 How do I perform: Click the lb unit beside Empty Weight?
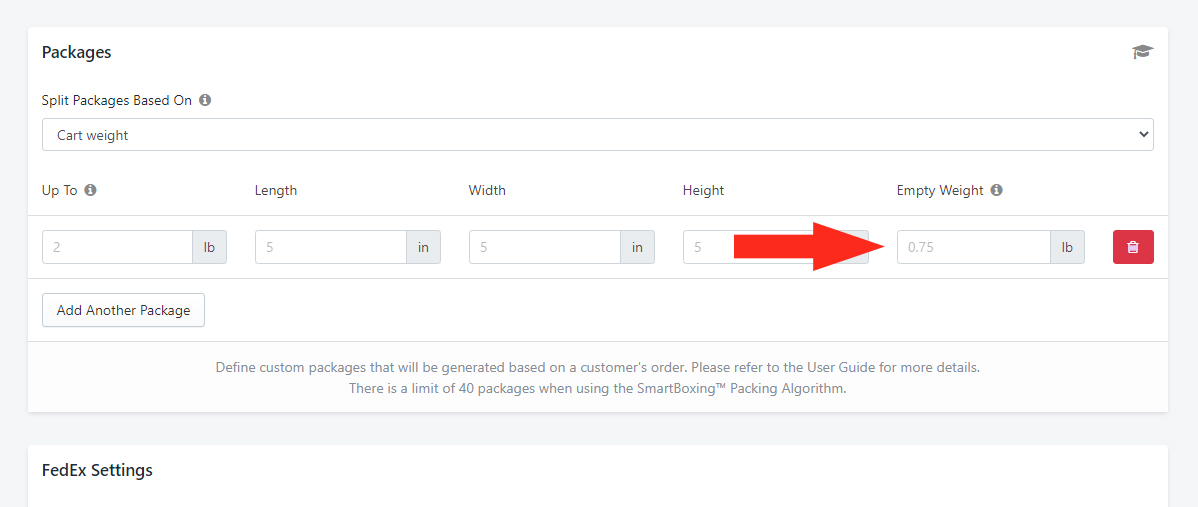(1068, 247)
